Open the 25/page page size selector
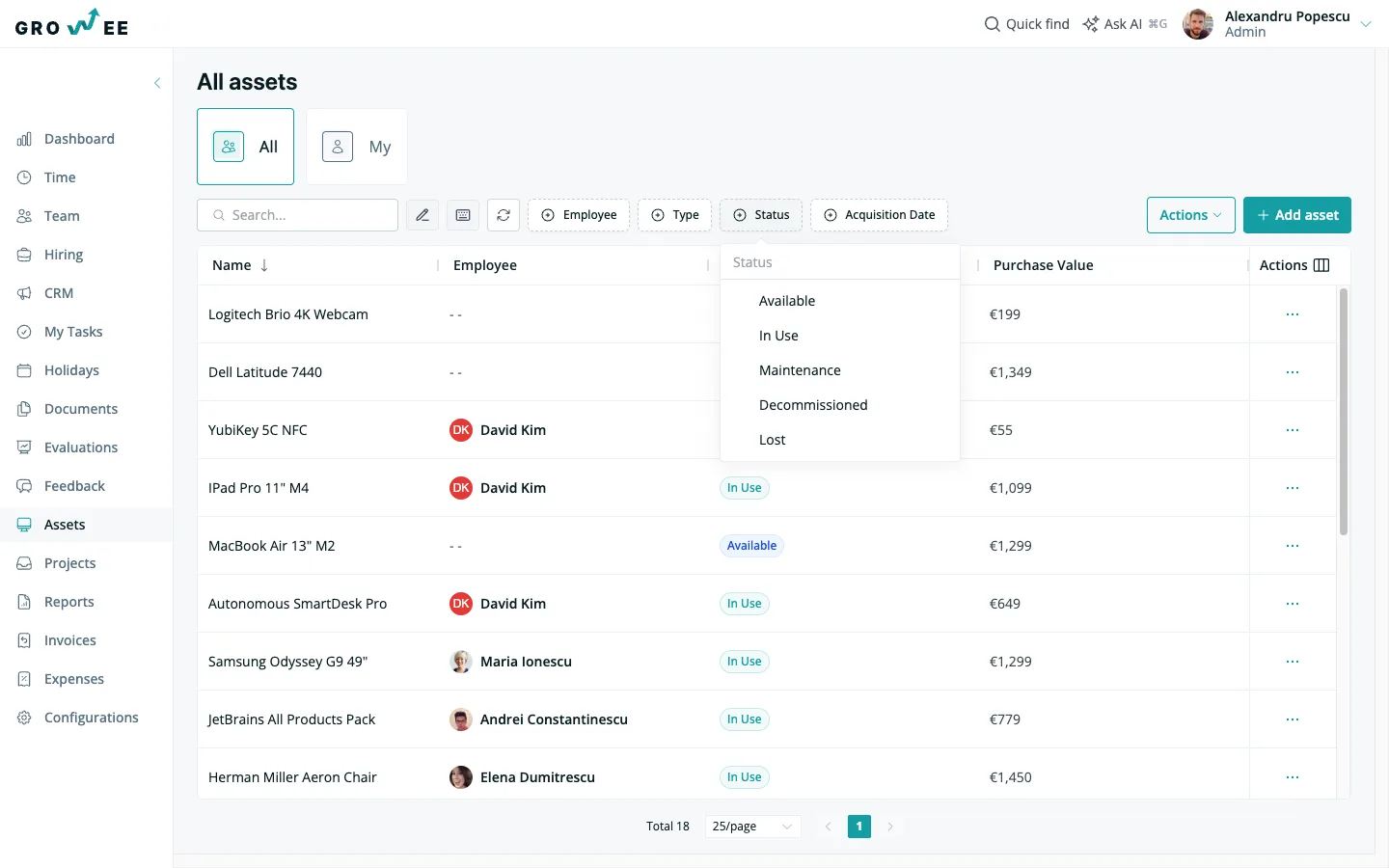Viewport: 1389px width, 868px height. (752, 827)
